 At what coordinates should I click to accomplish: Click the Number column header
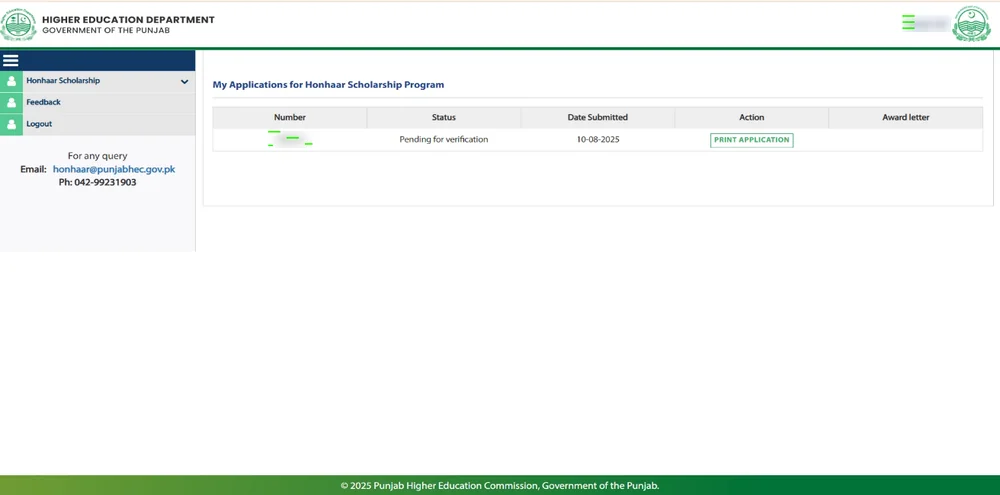click(290, 117)
